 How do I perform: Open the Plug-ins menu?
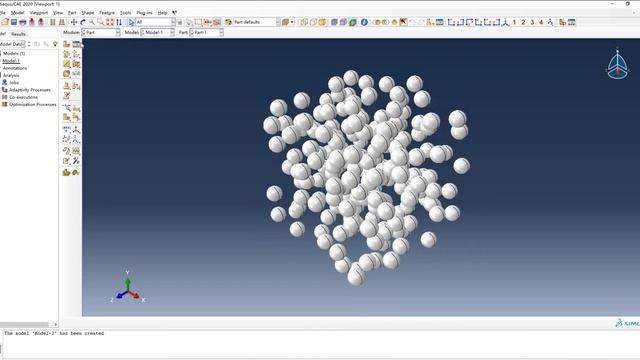[x=144, y=13]
